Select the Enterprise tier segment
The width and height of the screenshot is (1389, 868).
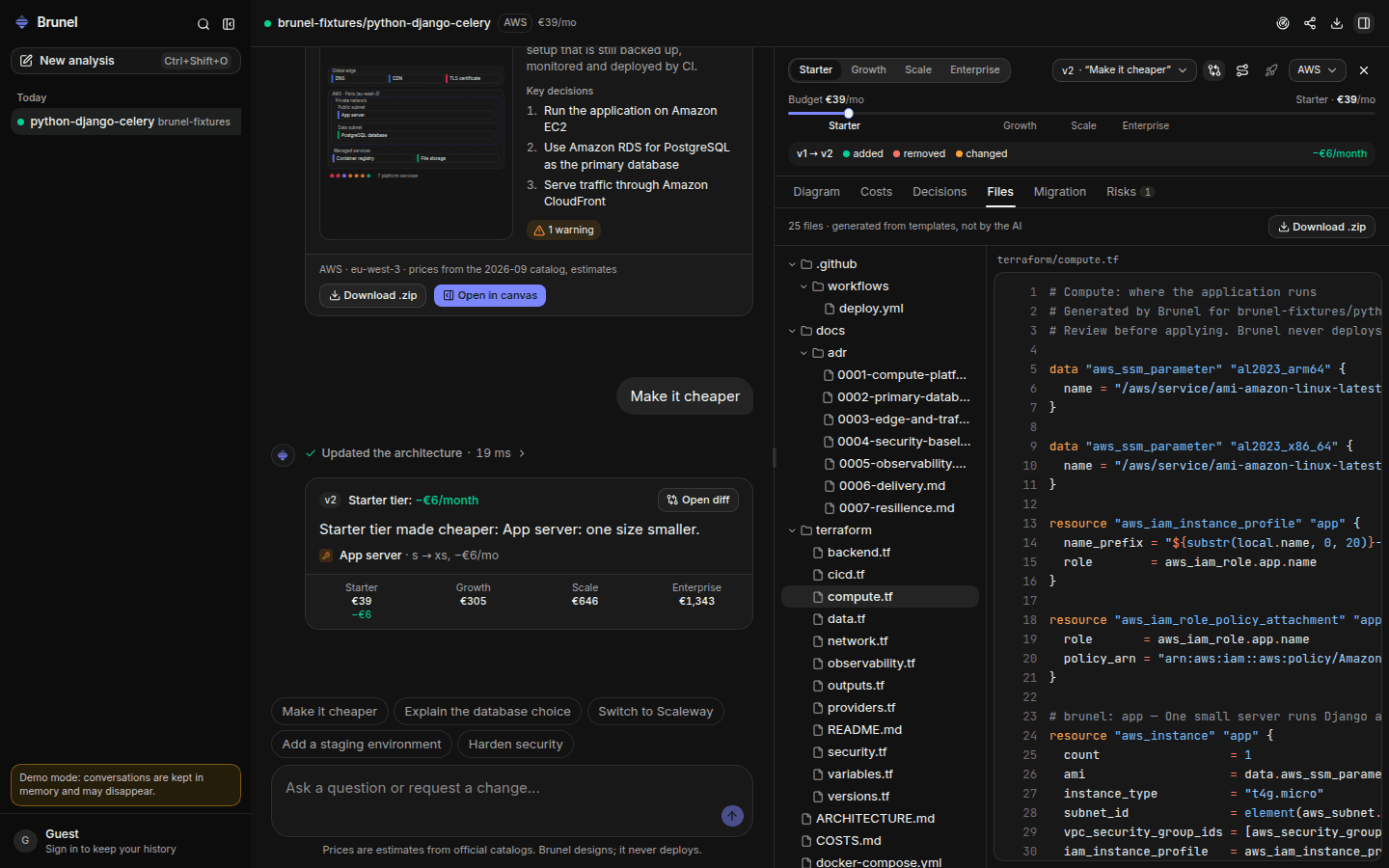974,70
